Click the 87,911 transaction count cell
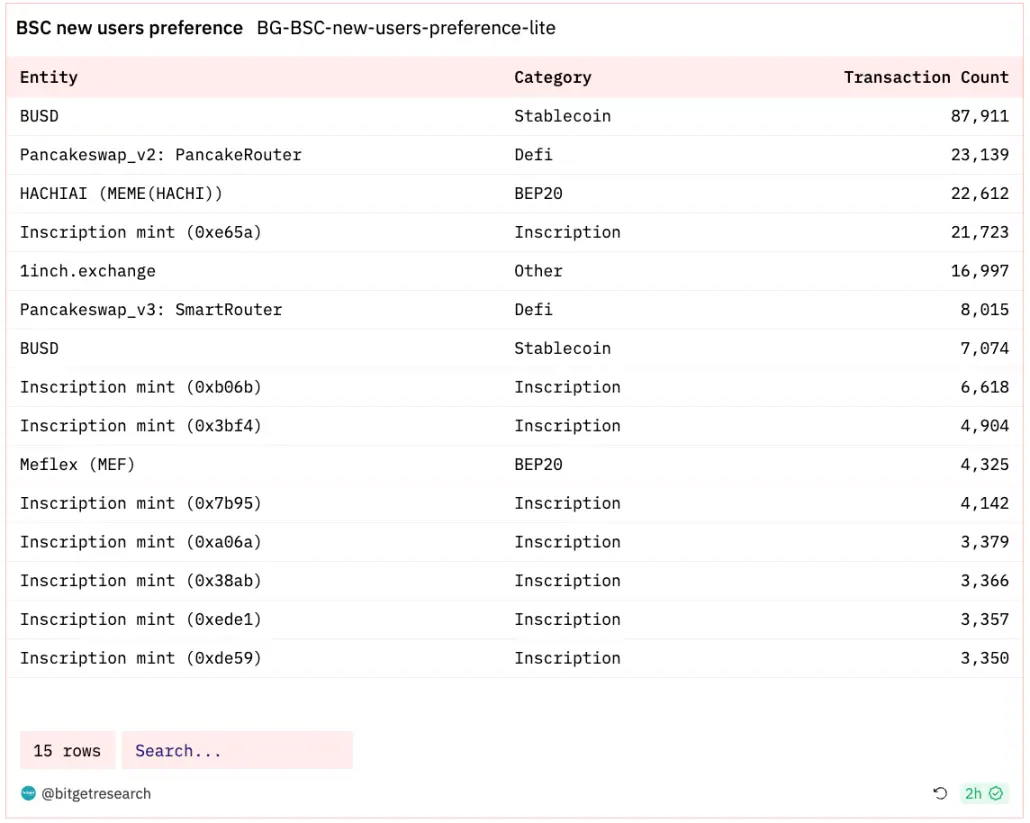This screenshot has width=1030, height=823. [979, 116]
